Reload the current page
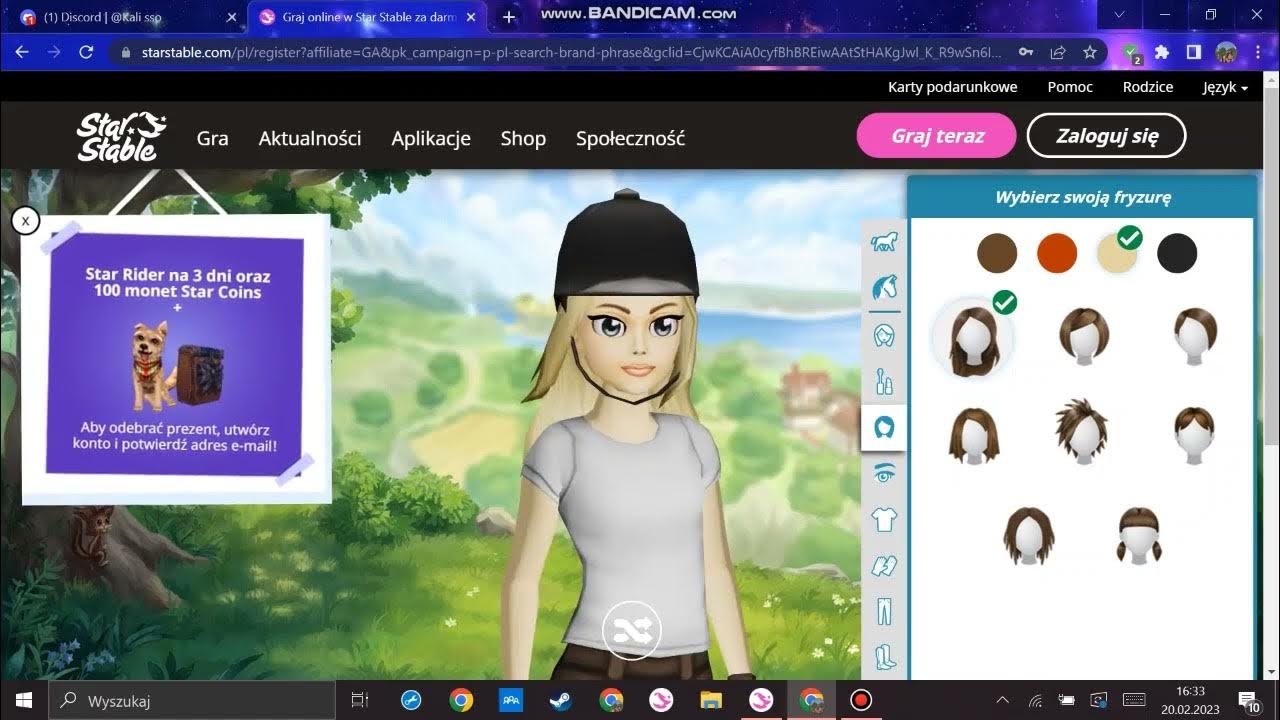 (86, 52)
